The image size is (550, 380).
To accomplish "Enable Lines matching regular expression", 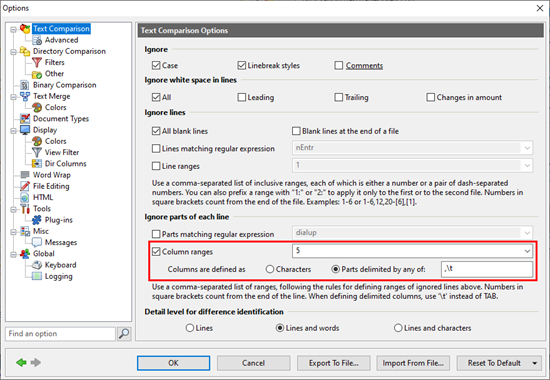I will [x=156, y=148].
